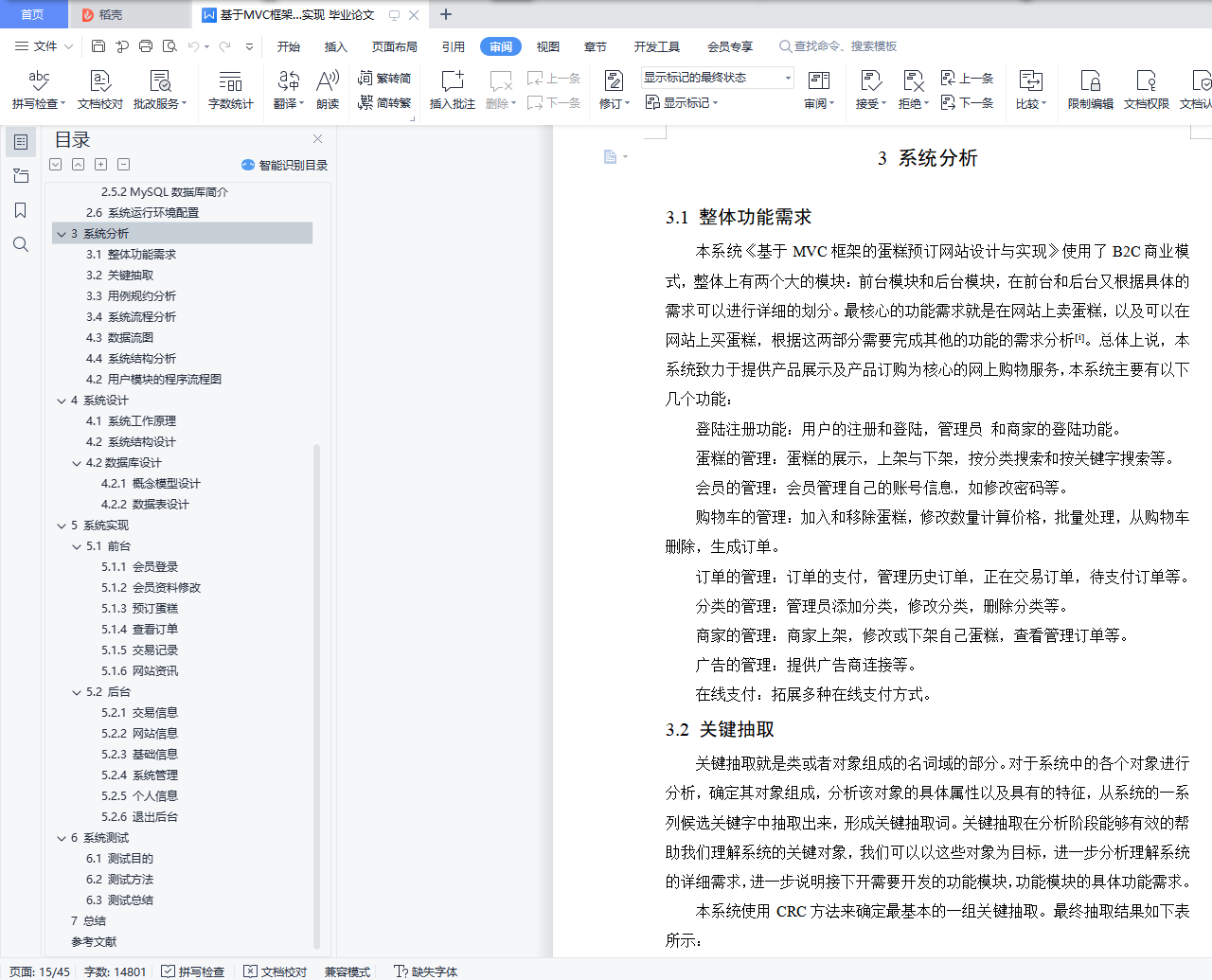Go to next change with 下一条 near 拒绝

(967, 102)
